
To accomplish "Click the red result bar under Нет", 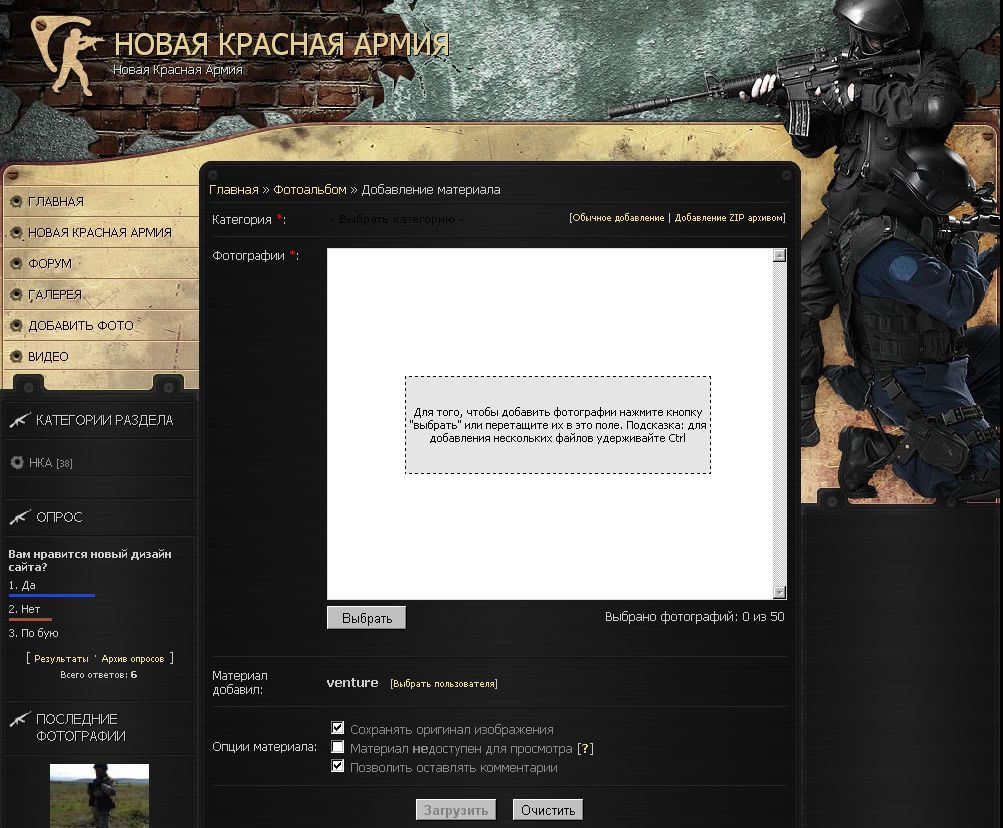I will 30,619.
